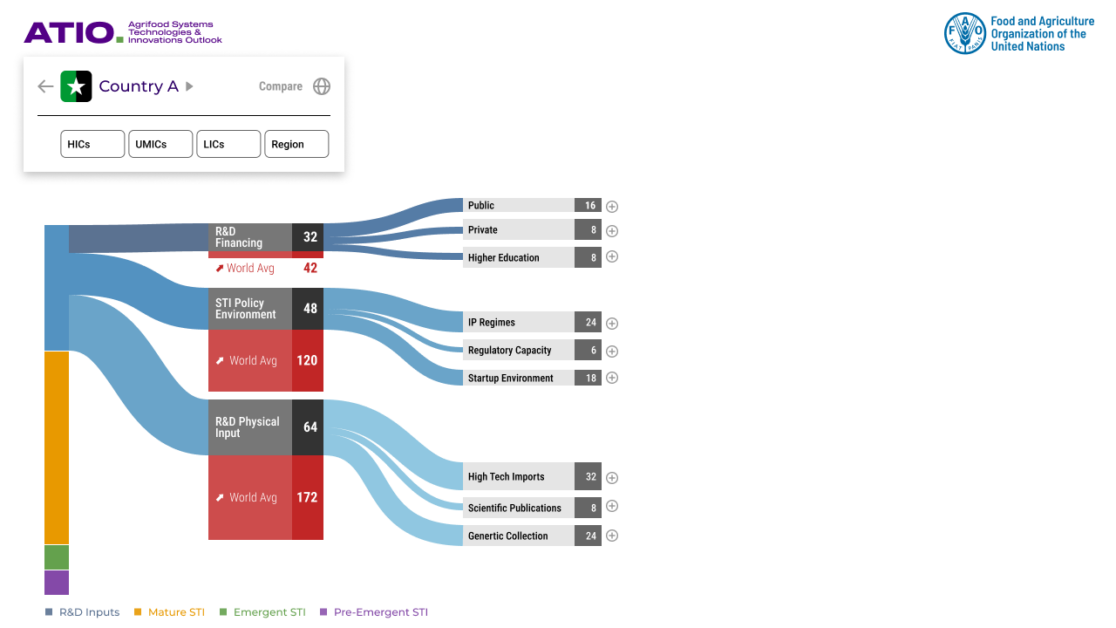The image size is (1116, 628).
Task: Toggle the LICs comparison filter
Action: coord(228,144)
